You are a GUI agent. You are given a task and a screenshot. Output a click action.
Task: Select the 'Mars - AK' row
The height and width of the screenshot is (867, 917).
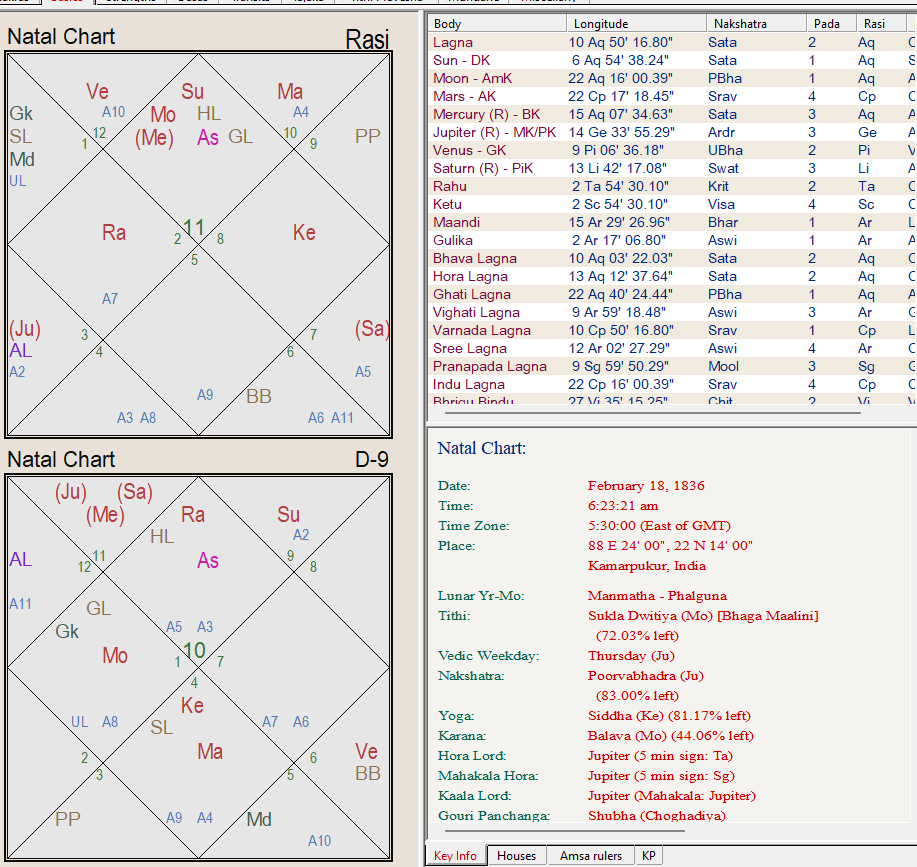click(673, 96)
